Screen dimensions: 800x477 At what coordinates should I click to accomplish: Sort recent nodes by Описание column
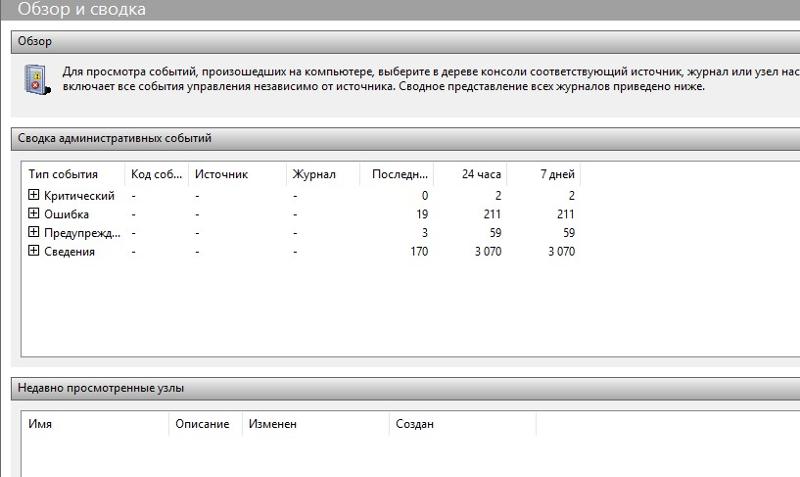click(x=205, y=424)
